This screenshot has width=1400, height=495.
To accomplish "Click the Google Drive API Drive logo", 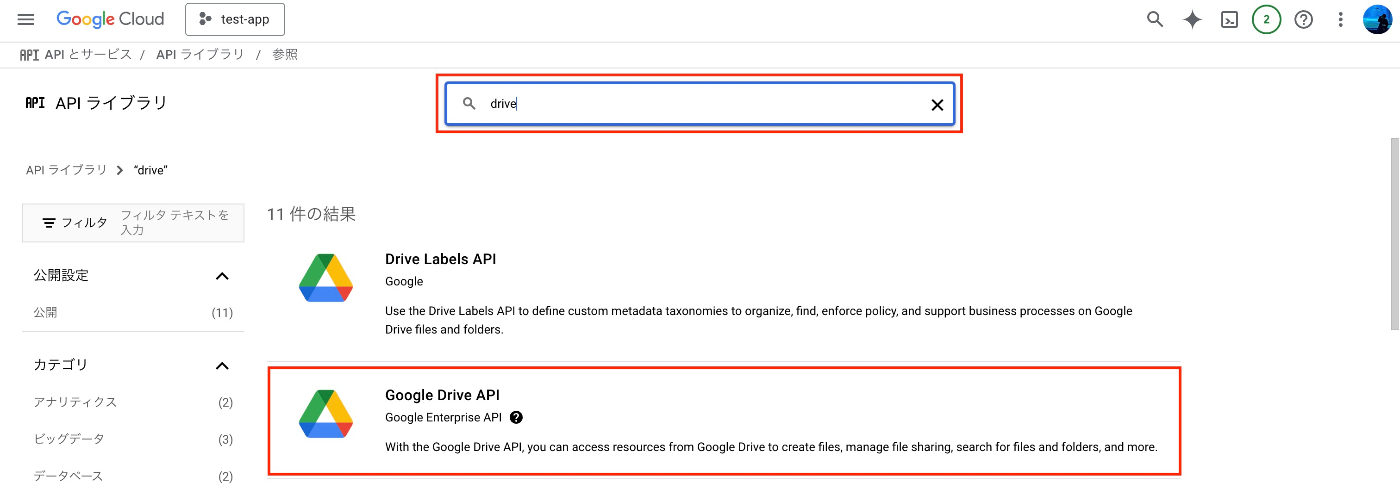I will click(326, 414).
